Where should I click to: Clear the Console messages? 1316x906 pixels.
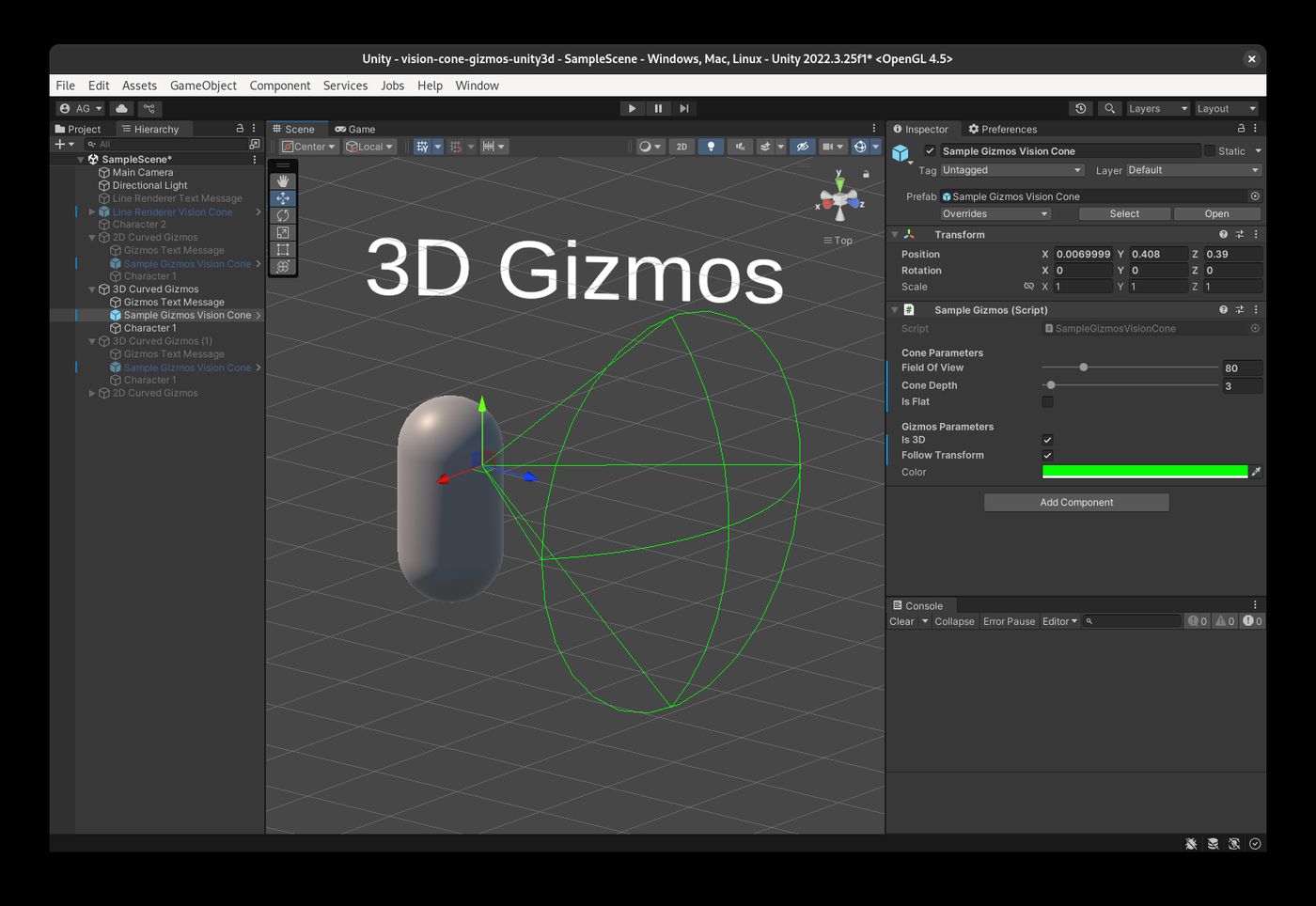click(901, 621)
